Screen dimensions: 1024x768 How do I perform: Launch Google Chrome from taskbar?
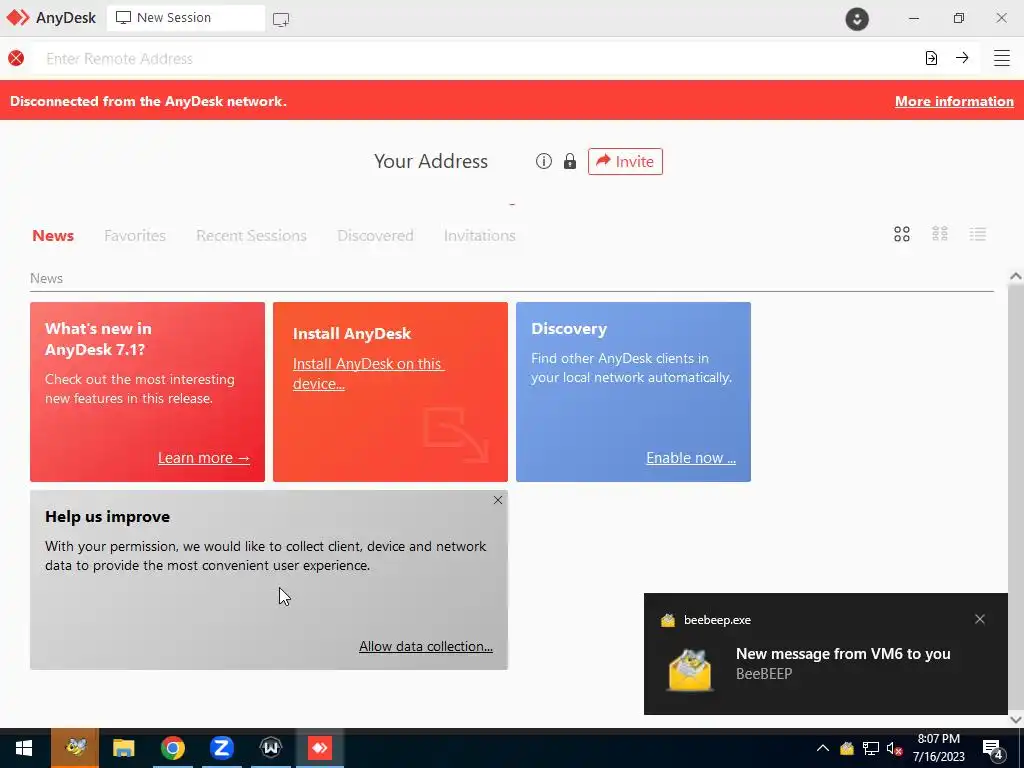pyautogui.click(x=172, y=748)
